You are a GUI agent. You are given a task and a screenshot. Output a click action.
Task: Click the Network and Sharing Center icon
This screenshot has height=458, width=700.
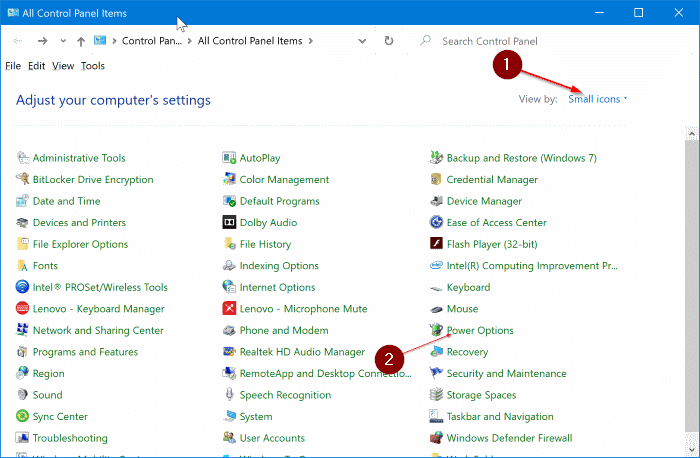22,330
